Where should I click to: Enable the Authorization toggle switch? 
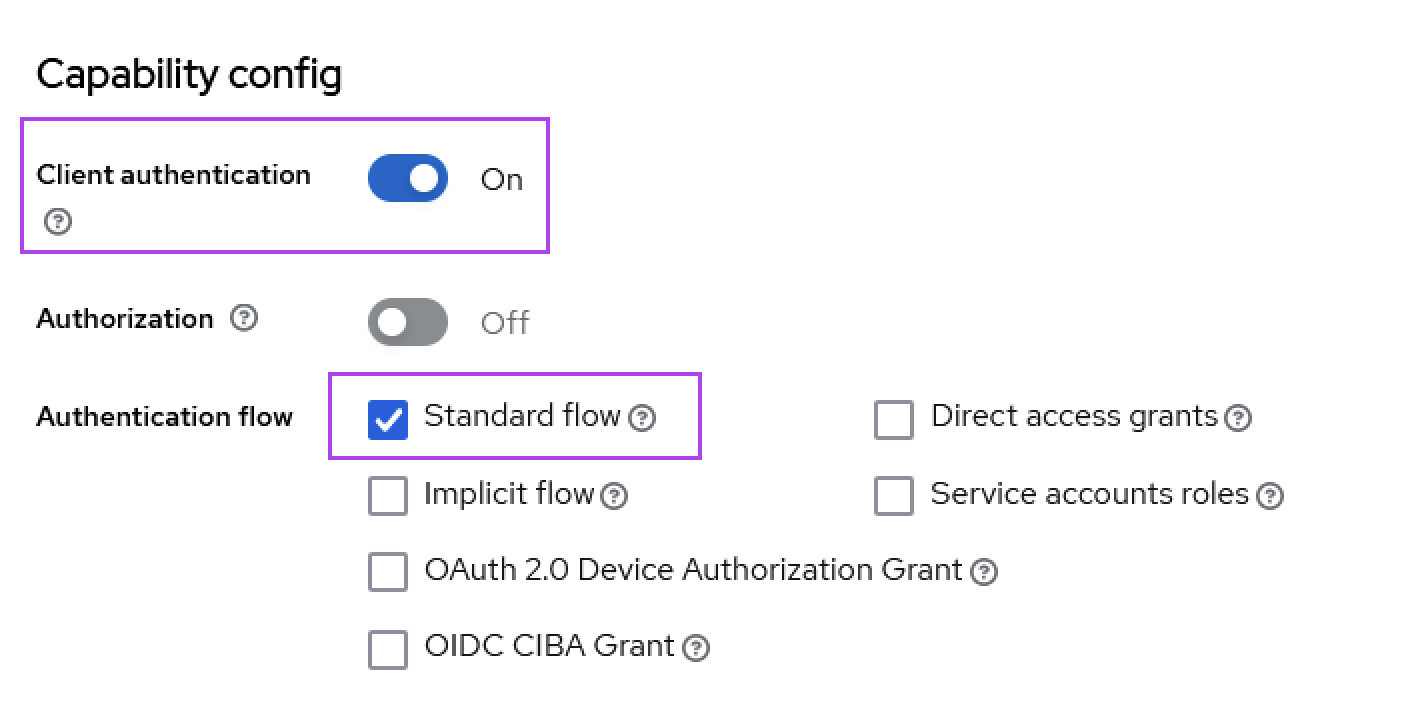pos(408,322)
